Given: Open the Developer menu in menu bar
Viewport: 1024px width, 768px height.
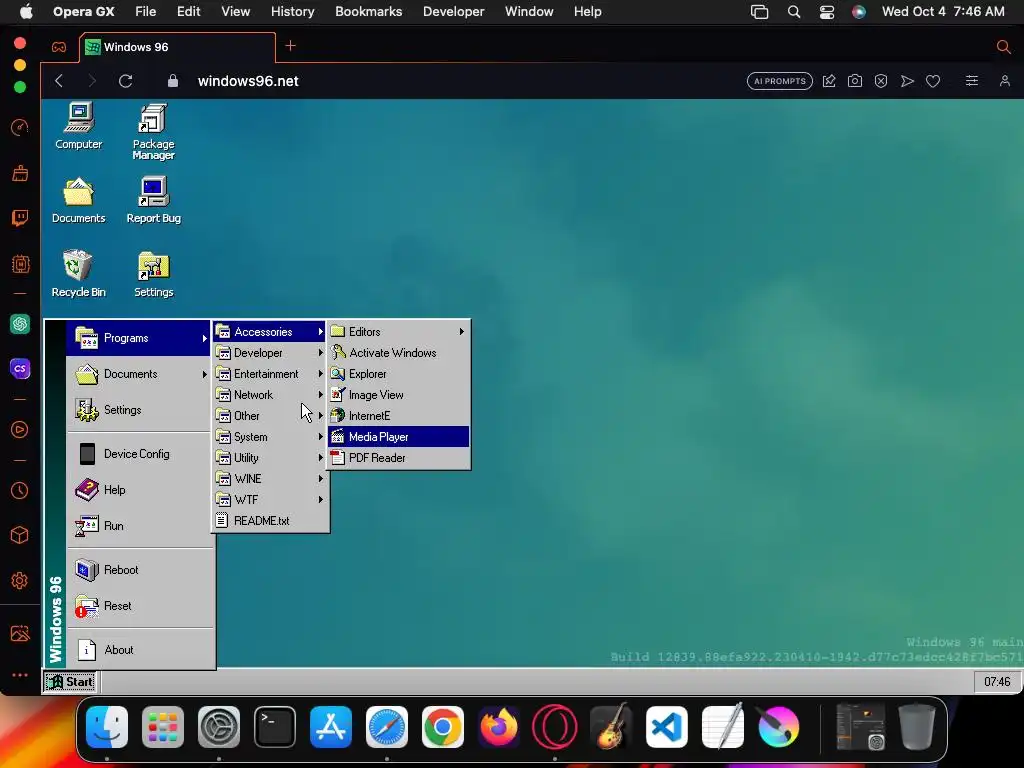Looking at the screenshot, I should 453,12.
